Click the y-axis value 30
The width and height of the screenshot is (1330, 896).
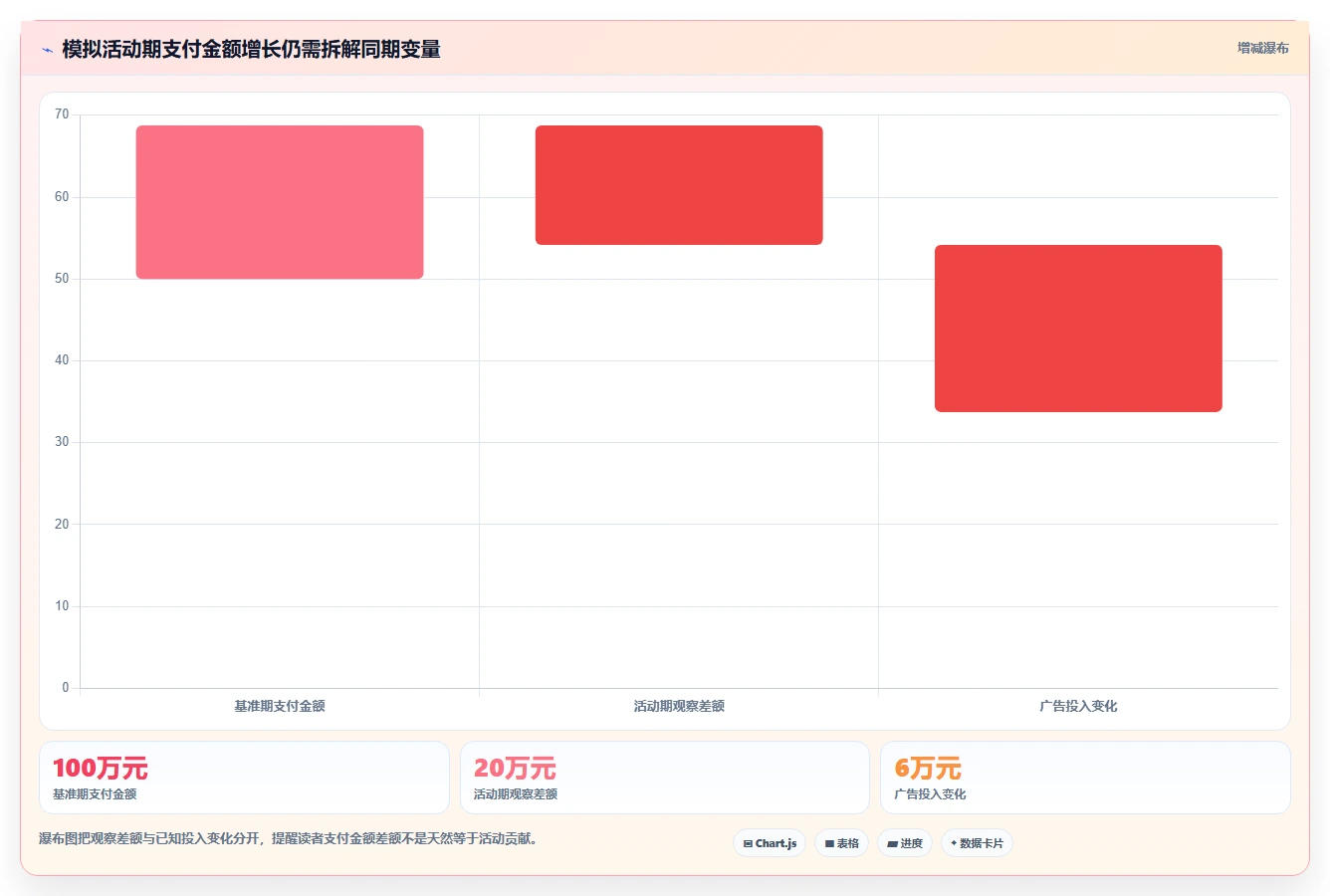(x=62, y=442)
